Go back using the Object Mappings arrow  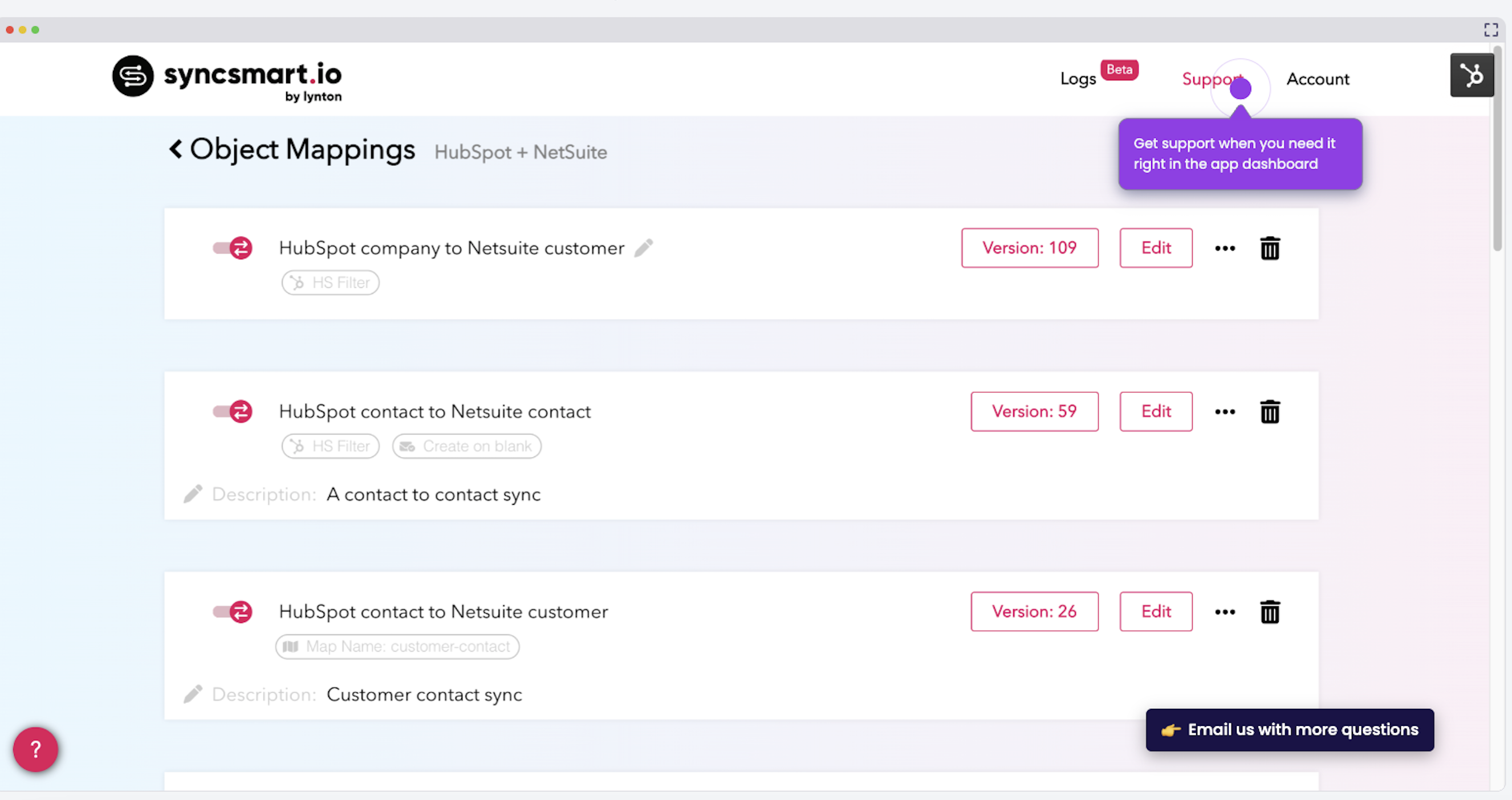176,149
